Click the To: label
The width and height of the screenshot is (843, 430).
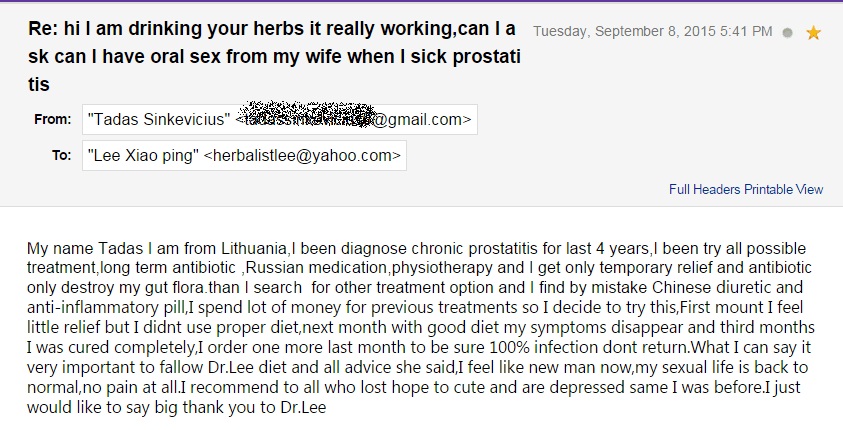coord(61,155)
